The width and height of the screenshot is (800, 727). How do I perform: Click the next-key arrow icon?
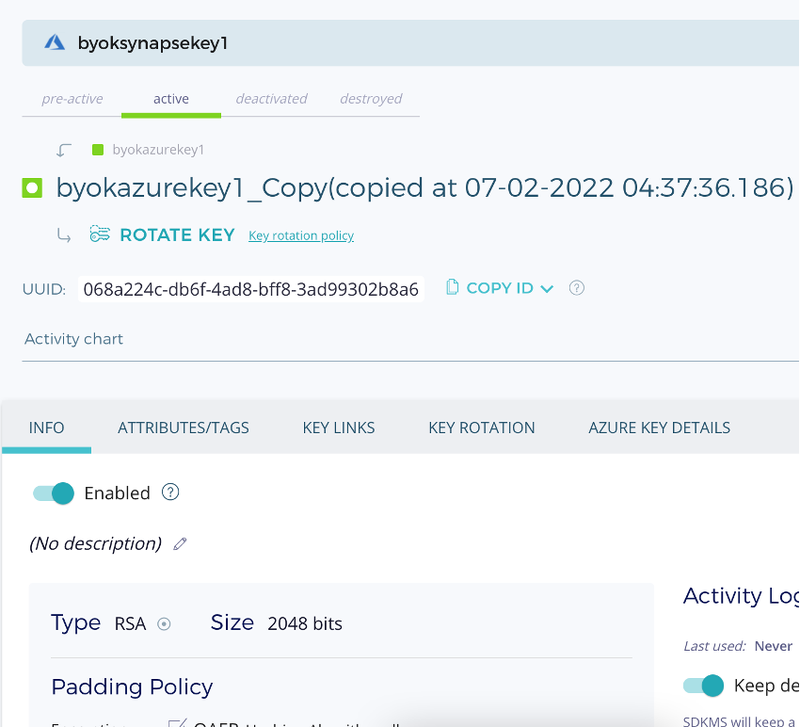click(x=64, y=235)
